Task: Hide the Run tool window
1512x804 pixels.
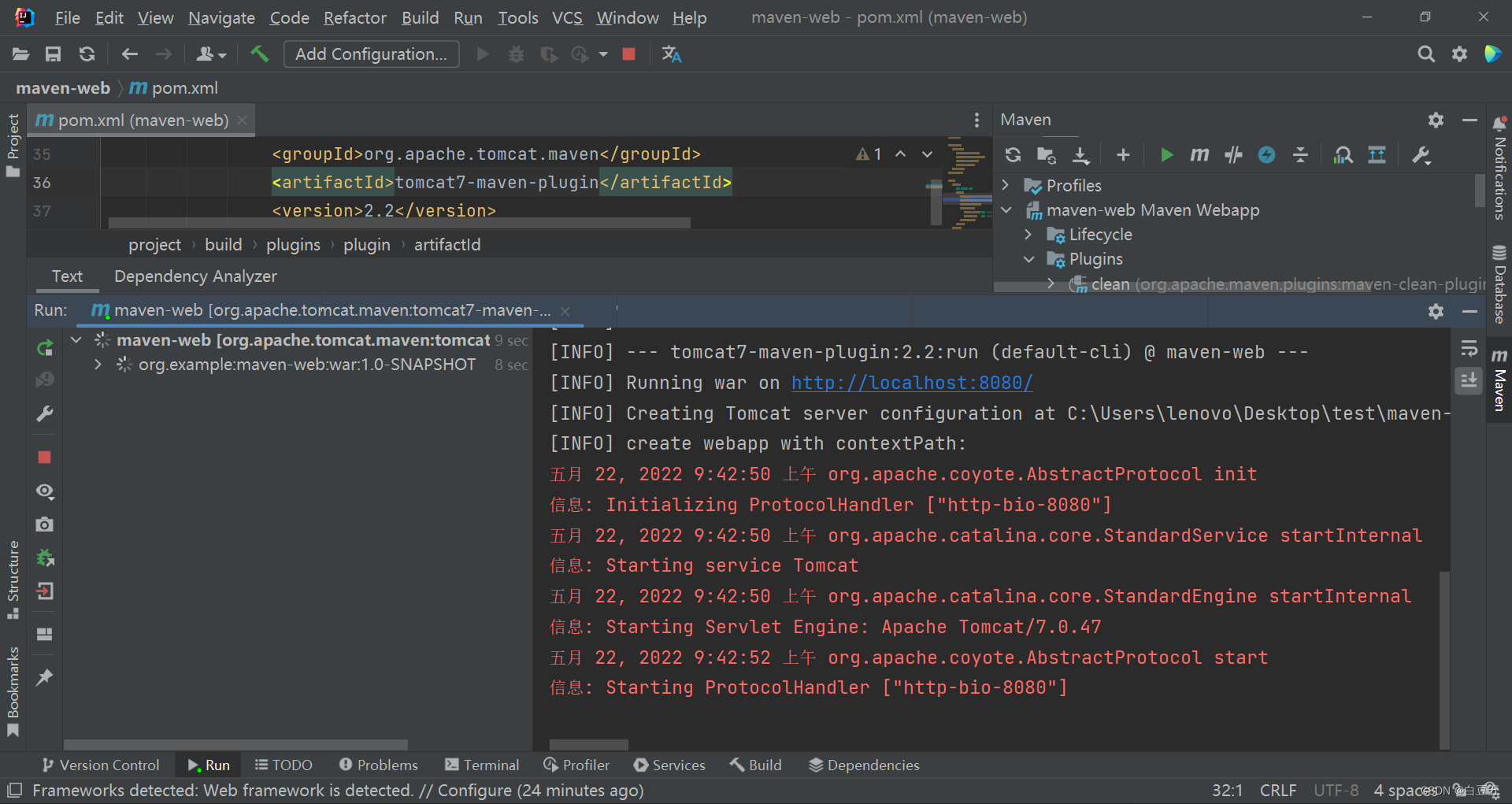Action: tap(1469, 311)
